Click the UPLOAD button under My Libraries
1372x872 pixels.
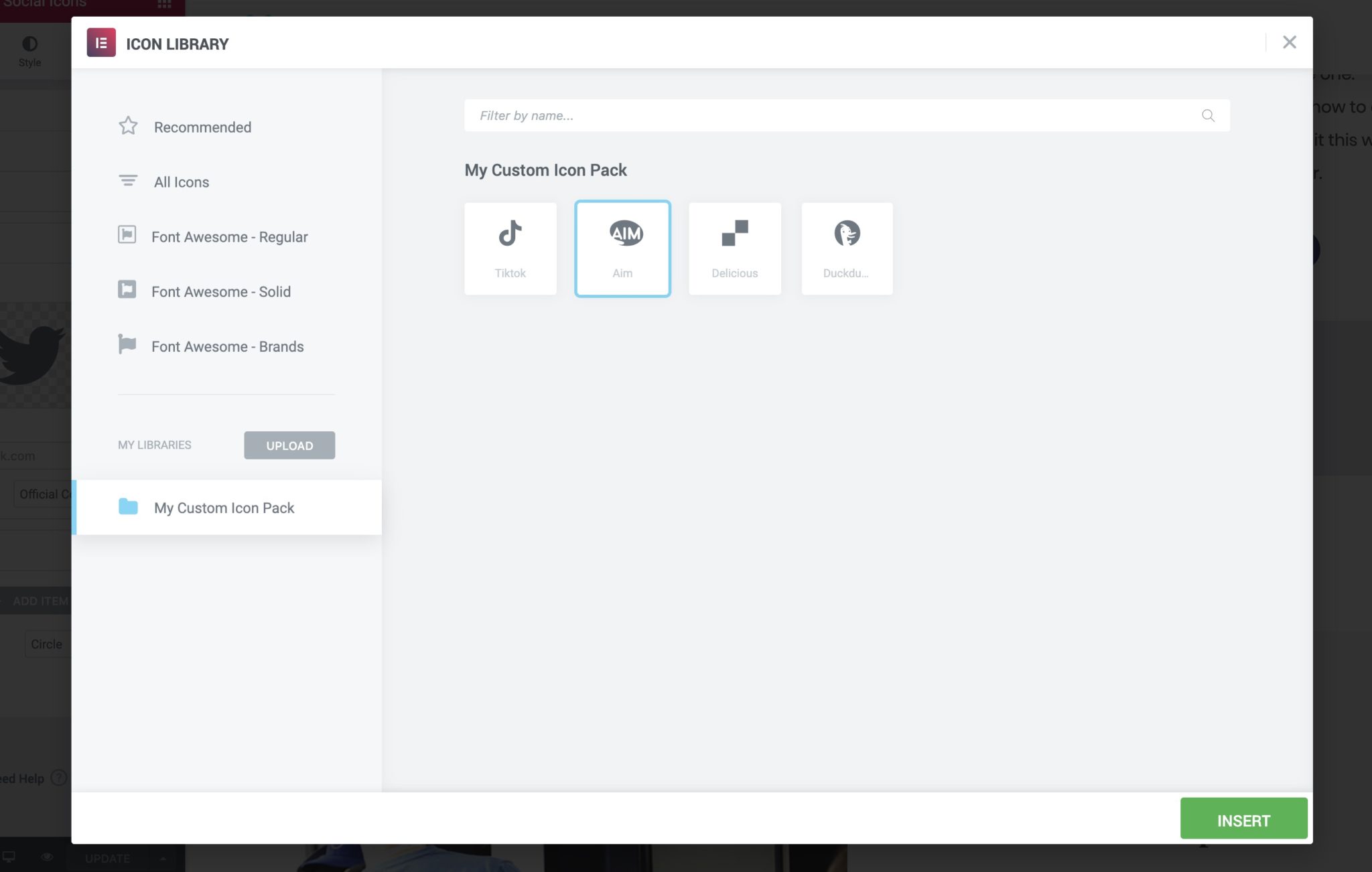[x=289, y=445]
